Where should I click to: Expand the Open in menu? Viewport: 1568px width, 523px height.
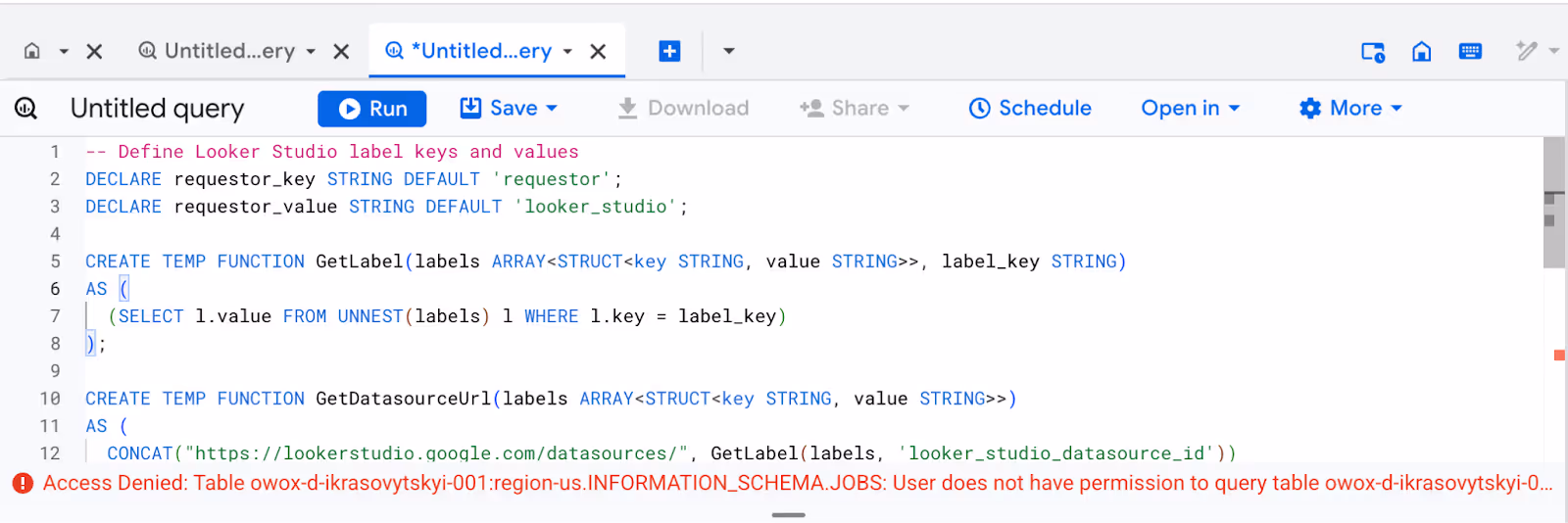[x=1191, y=108]
